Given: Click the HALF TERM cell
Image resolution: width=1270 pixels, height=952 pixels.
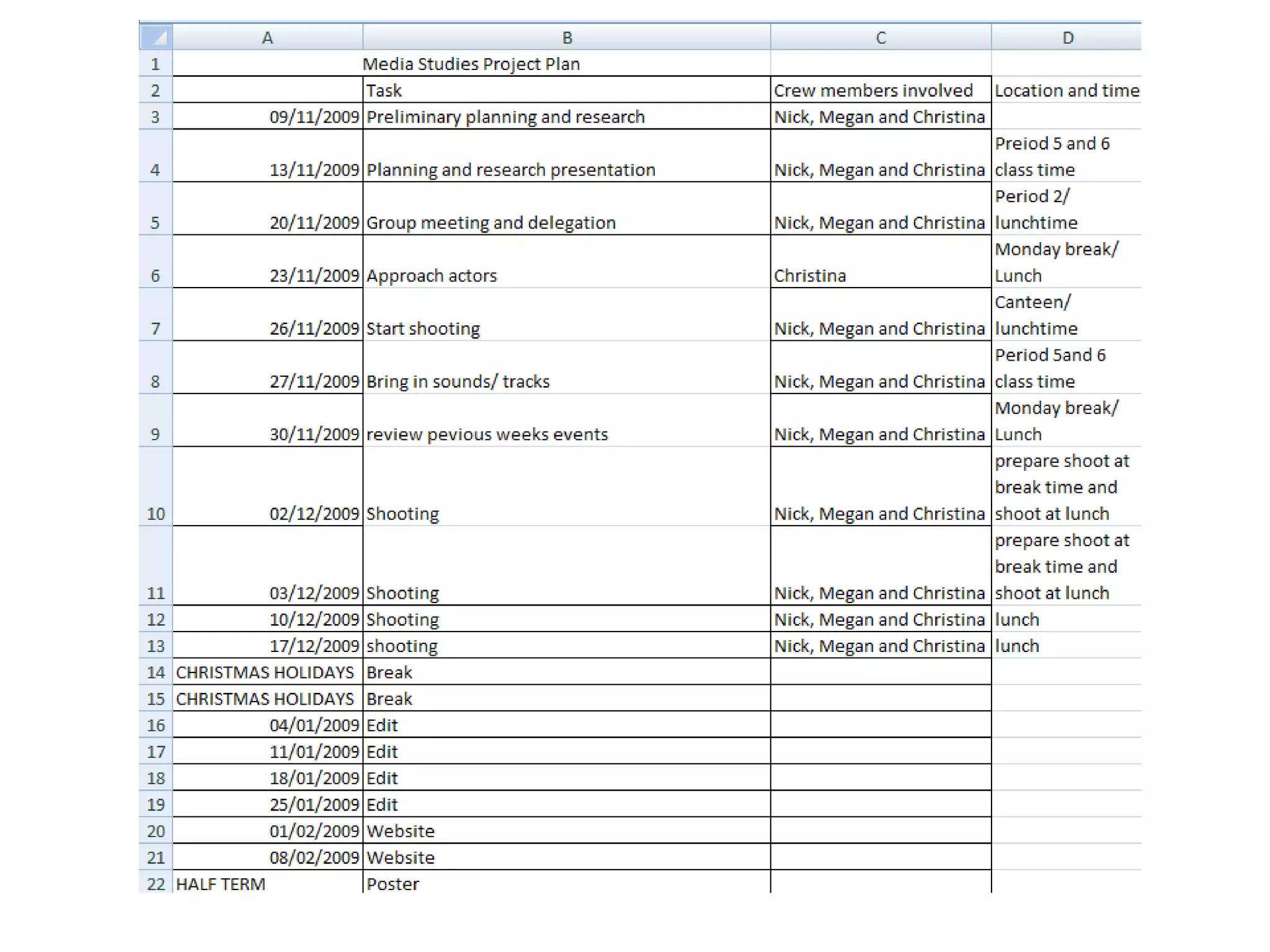Looking at the screenshot, I should (267, 883).
